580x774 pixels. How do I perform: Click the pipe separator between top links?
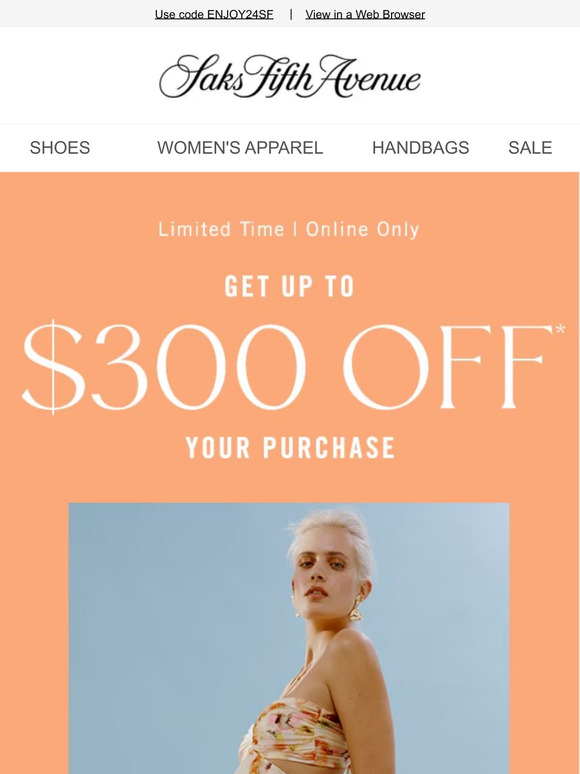tap(291, 14)
